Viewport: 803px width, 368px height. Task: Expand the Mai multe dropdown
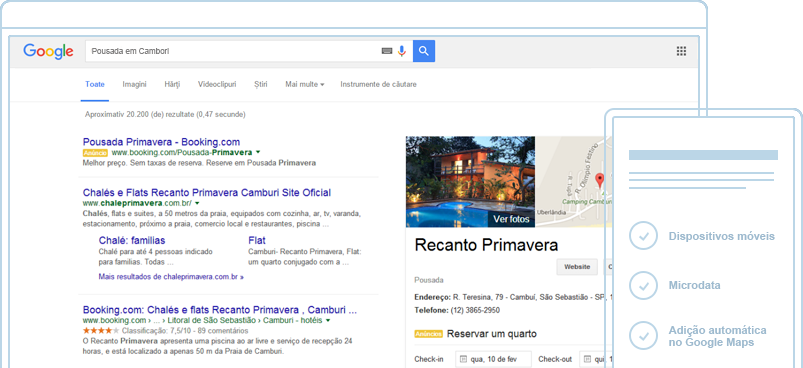(x=305, y=84)
